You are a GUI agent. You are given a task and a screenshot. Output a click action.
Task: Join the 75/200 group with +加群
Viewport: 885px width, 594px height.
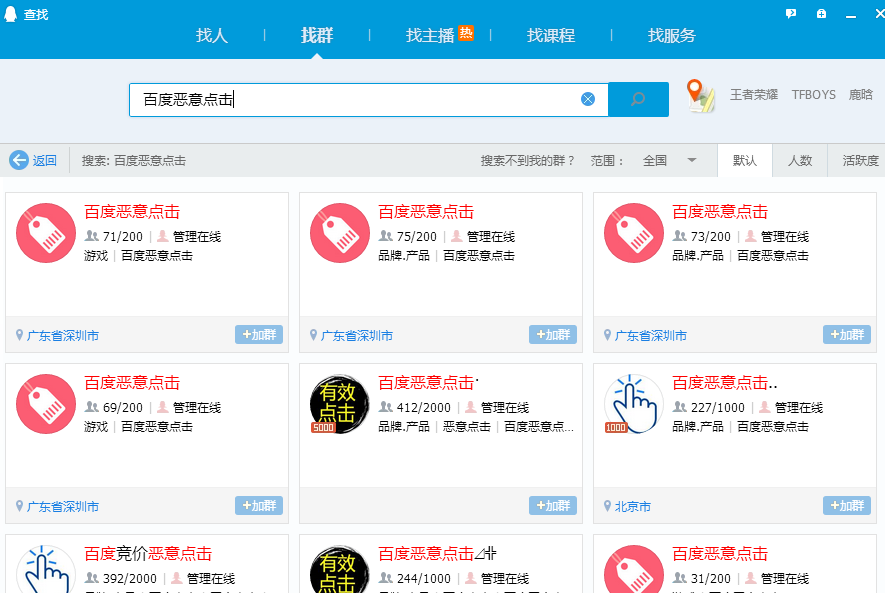click(553, 335)
